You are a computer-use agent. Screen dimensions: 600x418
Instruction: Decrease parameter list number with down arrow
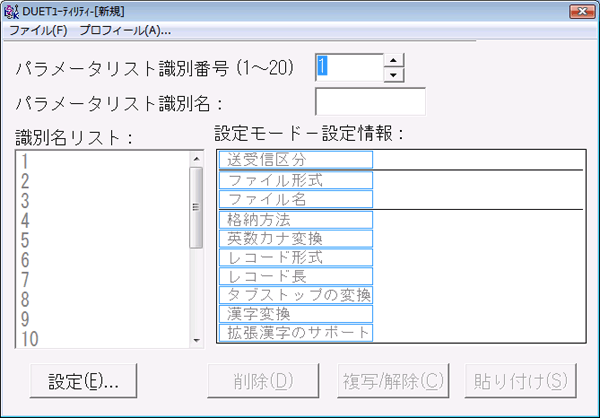pos(394,74)
